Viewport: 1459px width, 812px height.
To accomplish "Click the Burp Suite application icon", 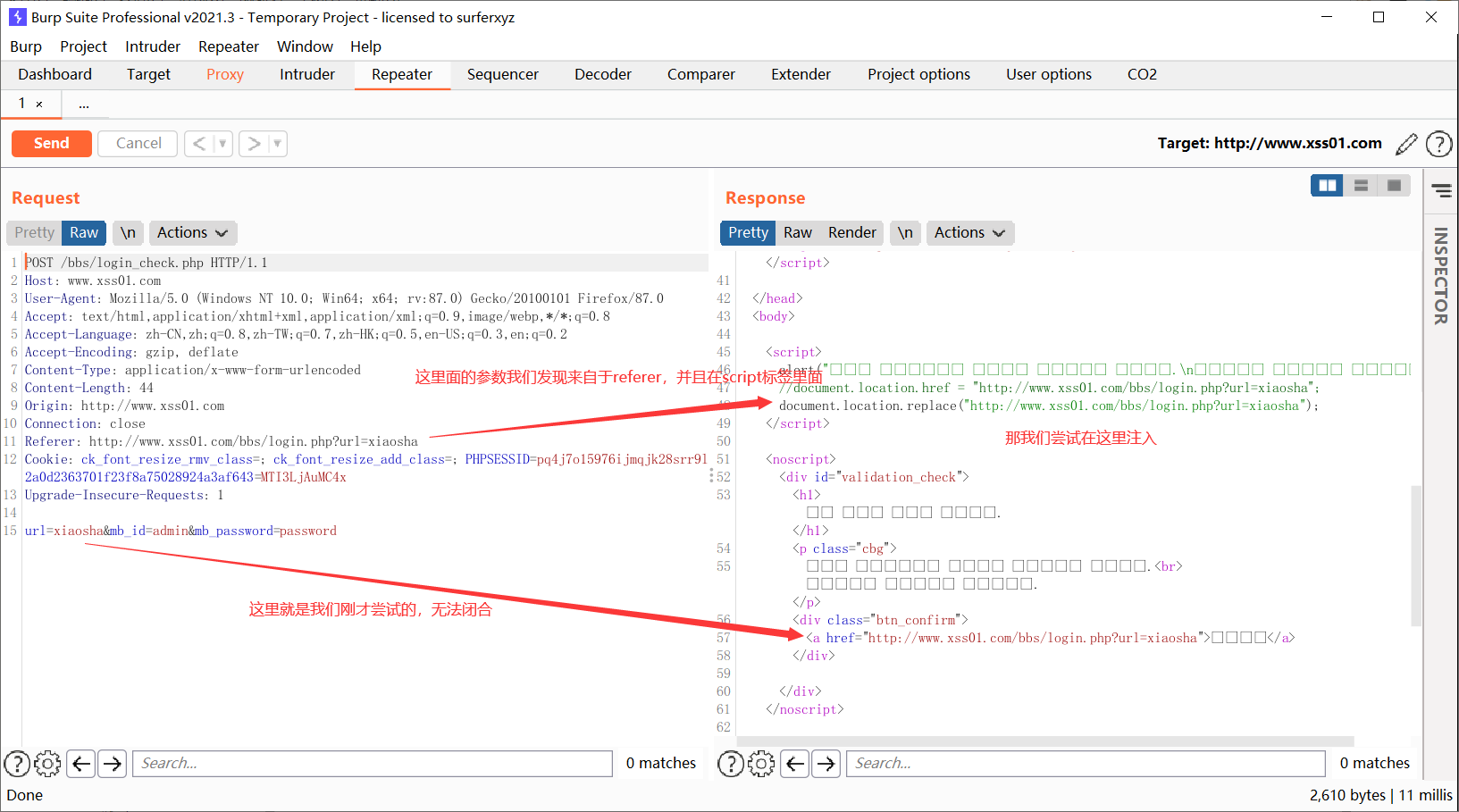I will coord(17,17).
